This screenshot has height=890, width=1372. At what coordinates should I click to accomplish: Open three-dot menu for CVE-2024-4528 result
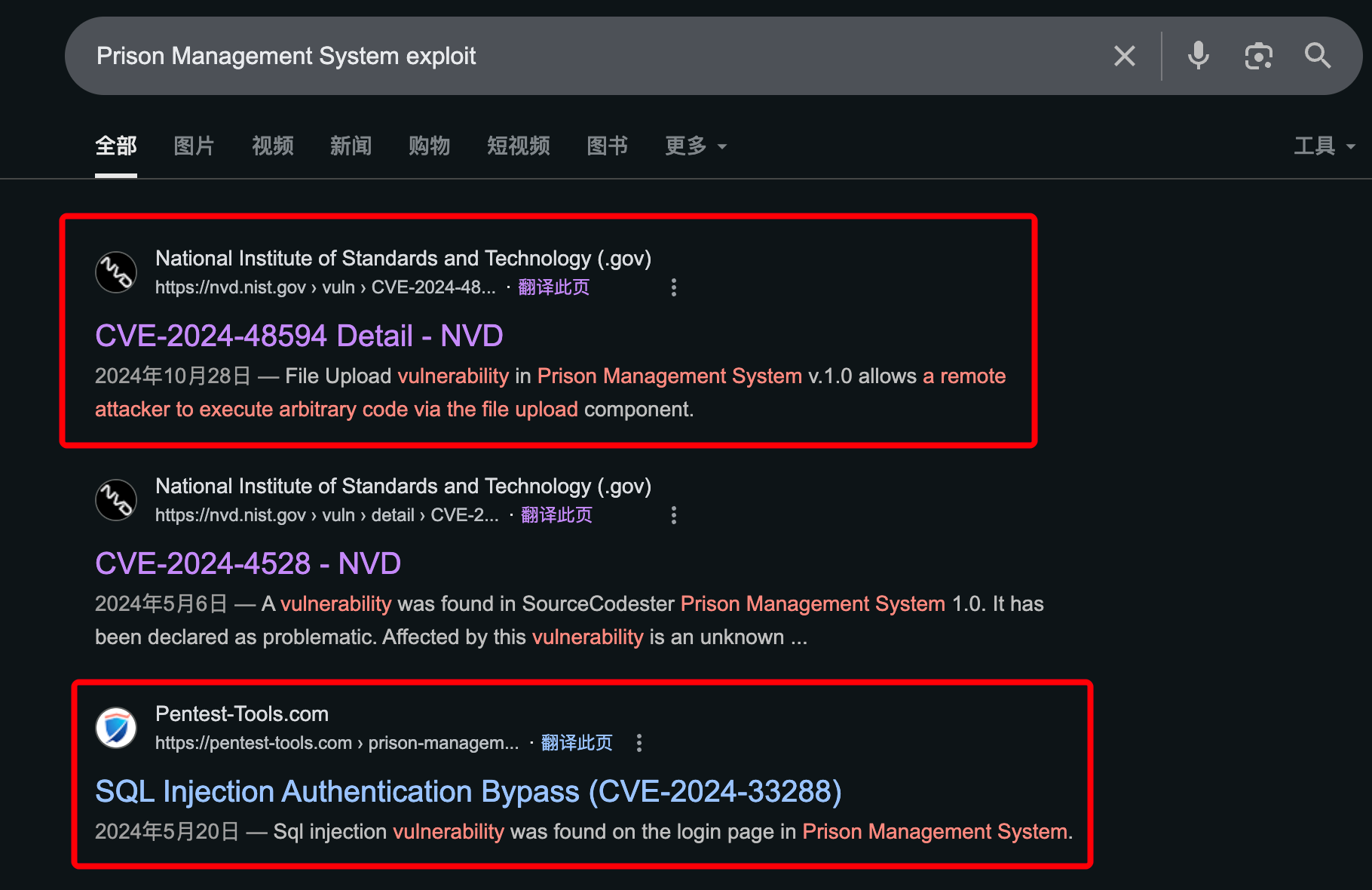[674, 515]
